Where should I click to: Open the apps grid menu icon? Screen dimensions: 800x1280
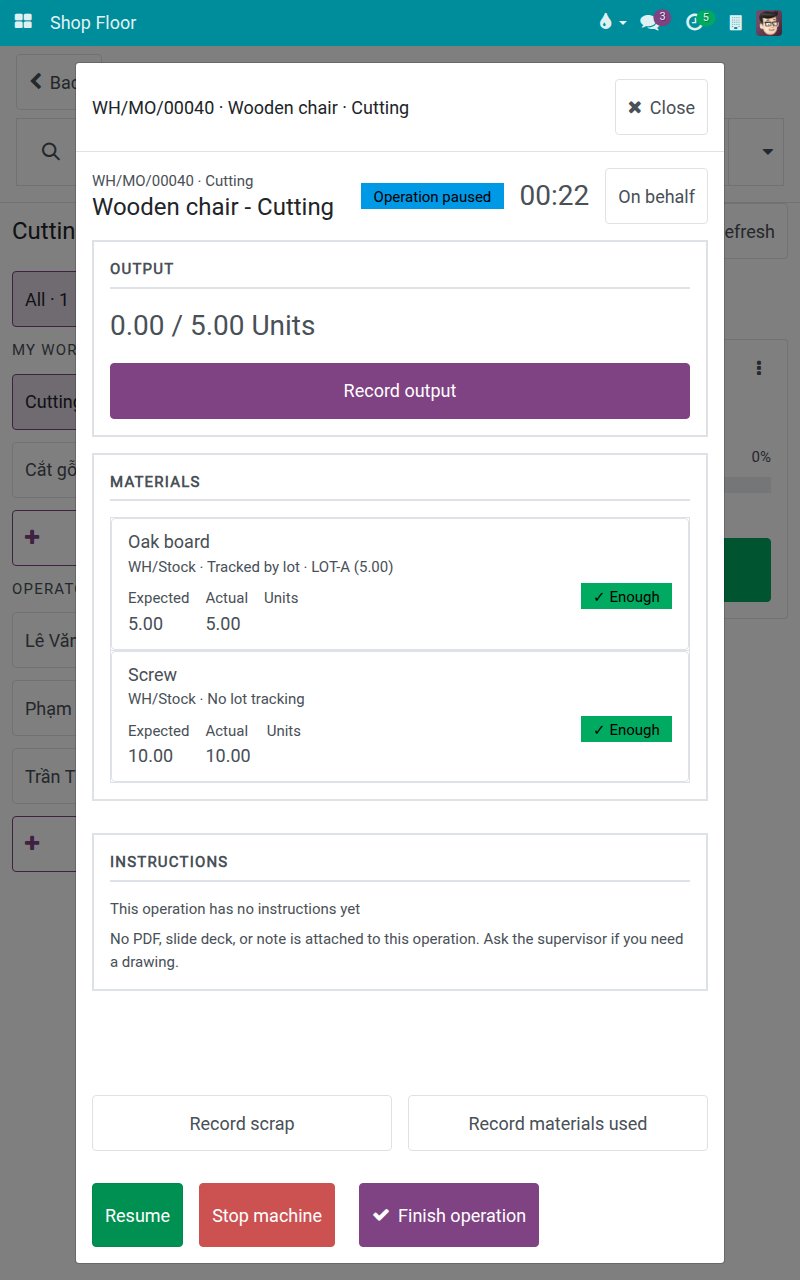tap(23, 22)
